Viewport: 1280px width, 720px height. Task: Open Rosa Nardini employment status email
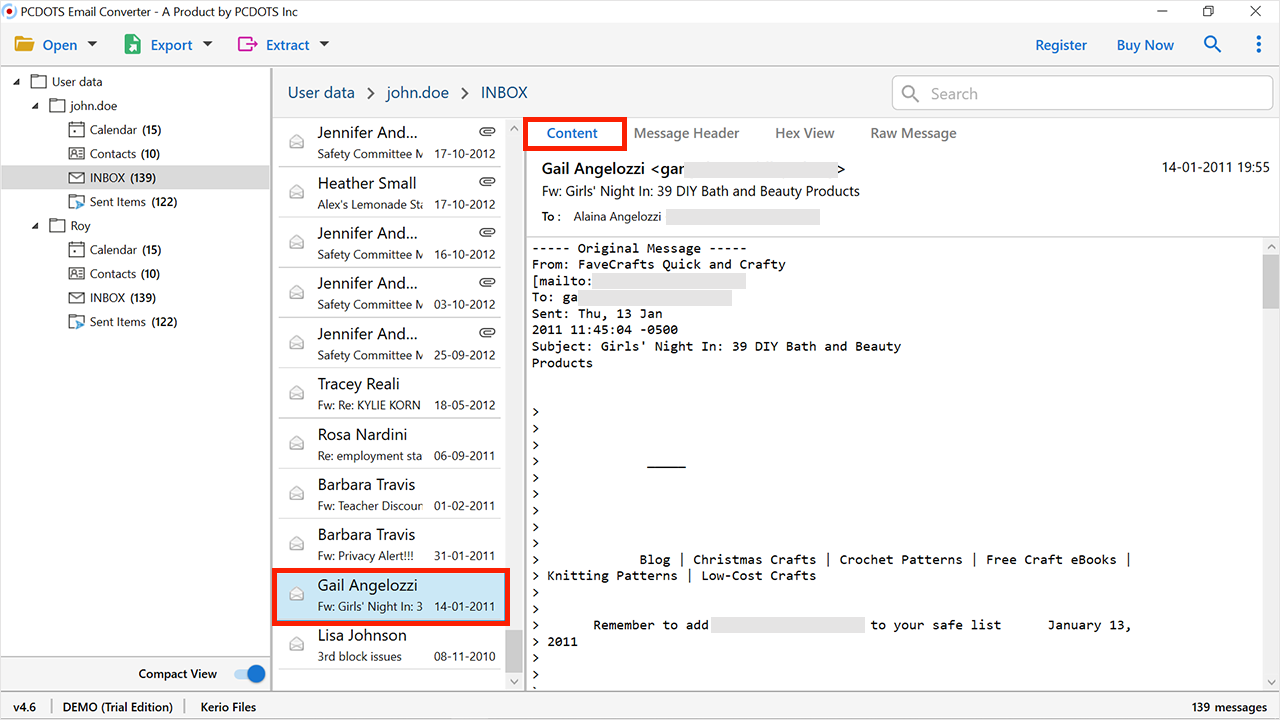click(x=389, y=444)
